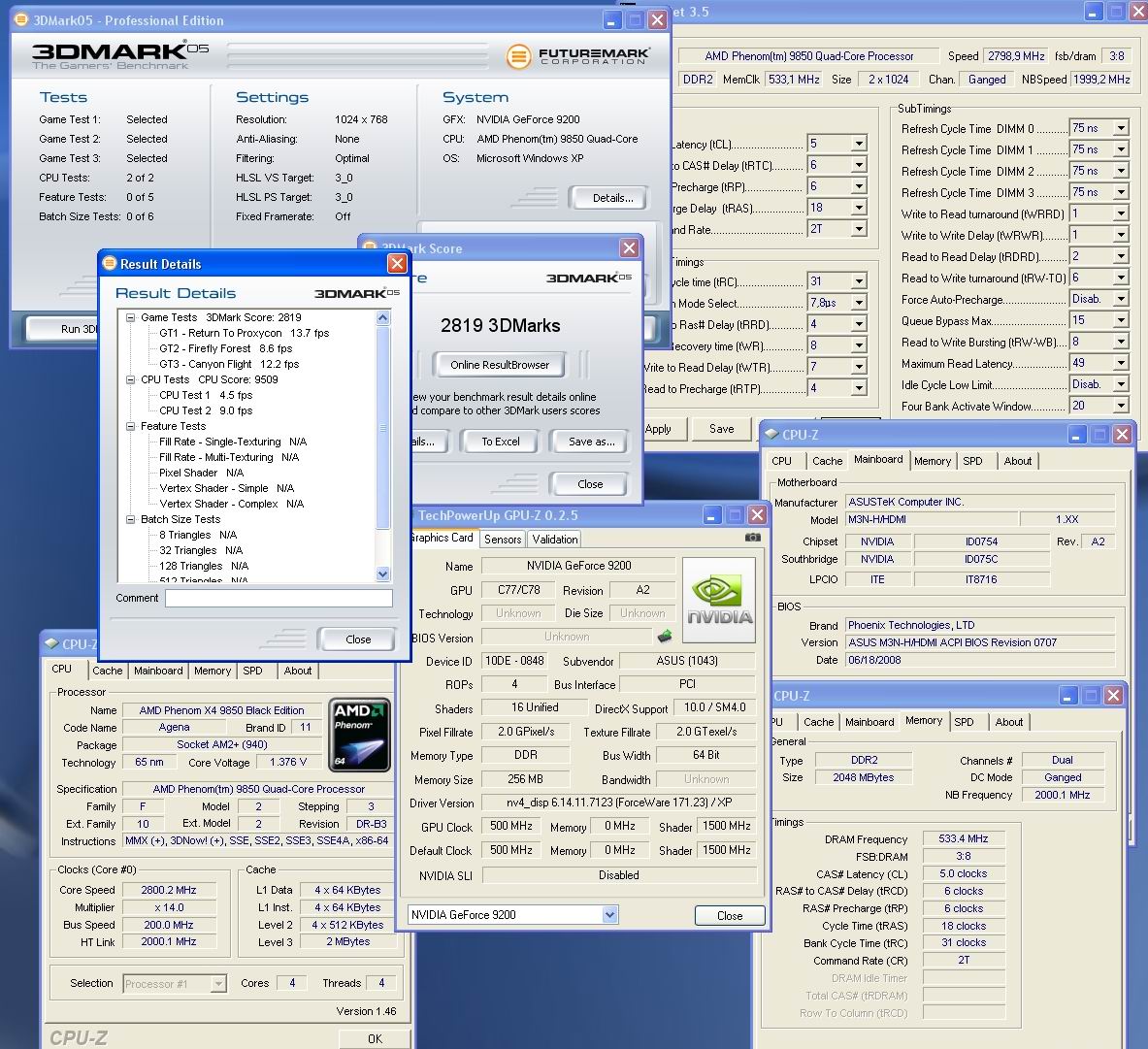Click the Result Details vertical scrollbar thumb
Viewport: 1148px width, 1049px height.
point(383,428)
